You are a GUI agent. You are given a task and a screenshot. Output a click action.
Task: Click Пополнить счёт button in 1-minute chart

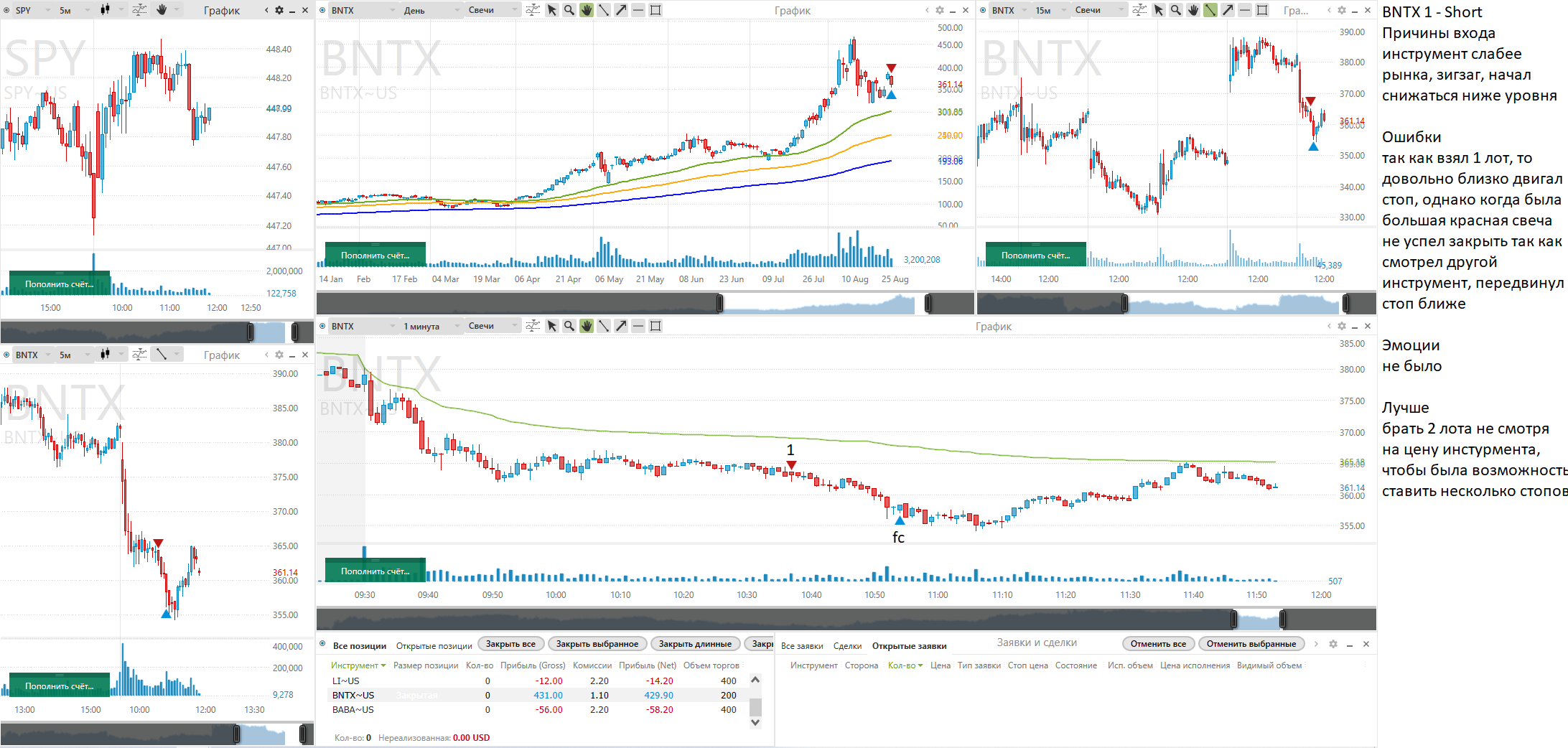pos(375,571)
